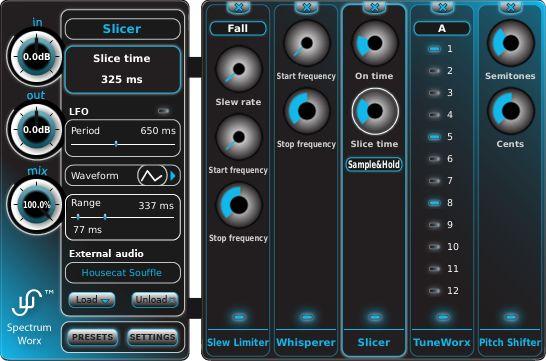The height and width of the screenshot is (361, 546).
Task: Open the PRESETS panel
Action: (x=92, y=337)
